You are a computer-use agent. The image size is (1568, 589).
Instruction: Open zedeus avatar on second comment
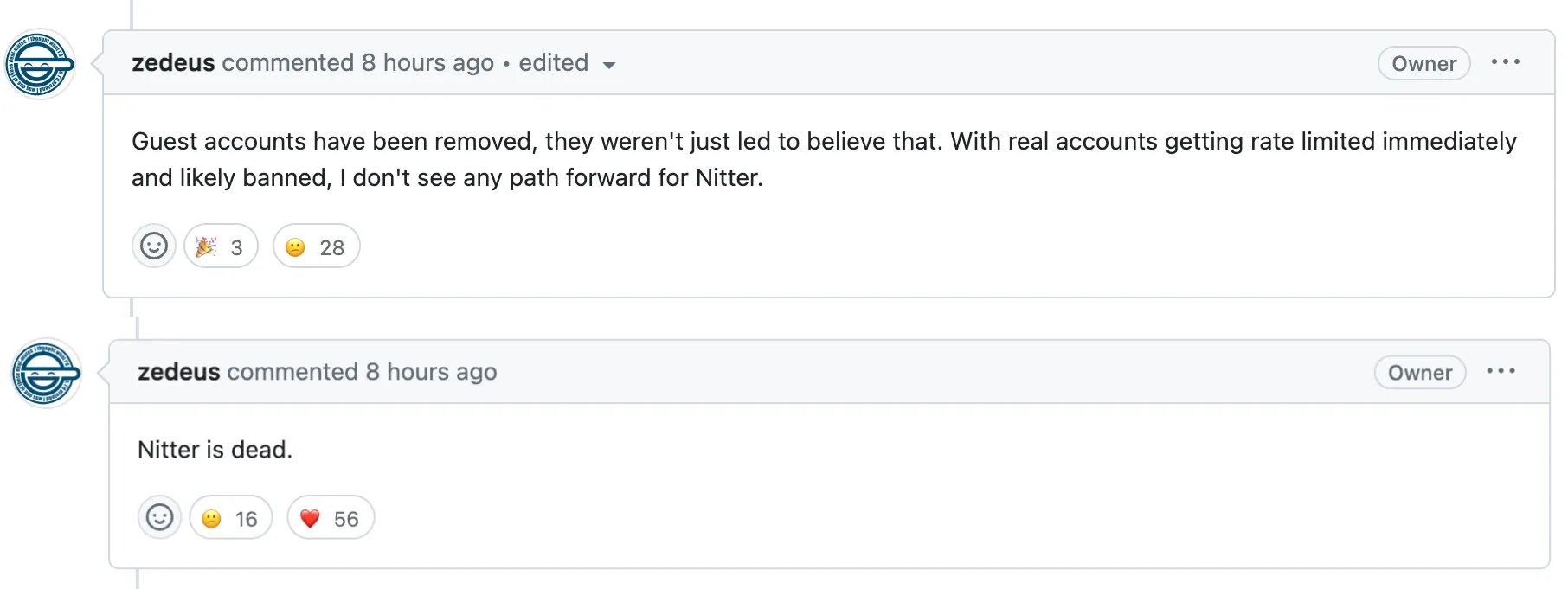tap(46, 374)
